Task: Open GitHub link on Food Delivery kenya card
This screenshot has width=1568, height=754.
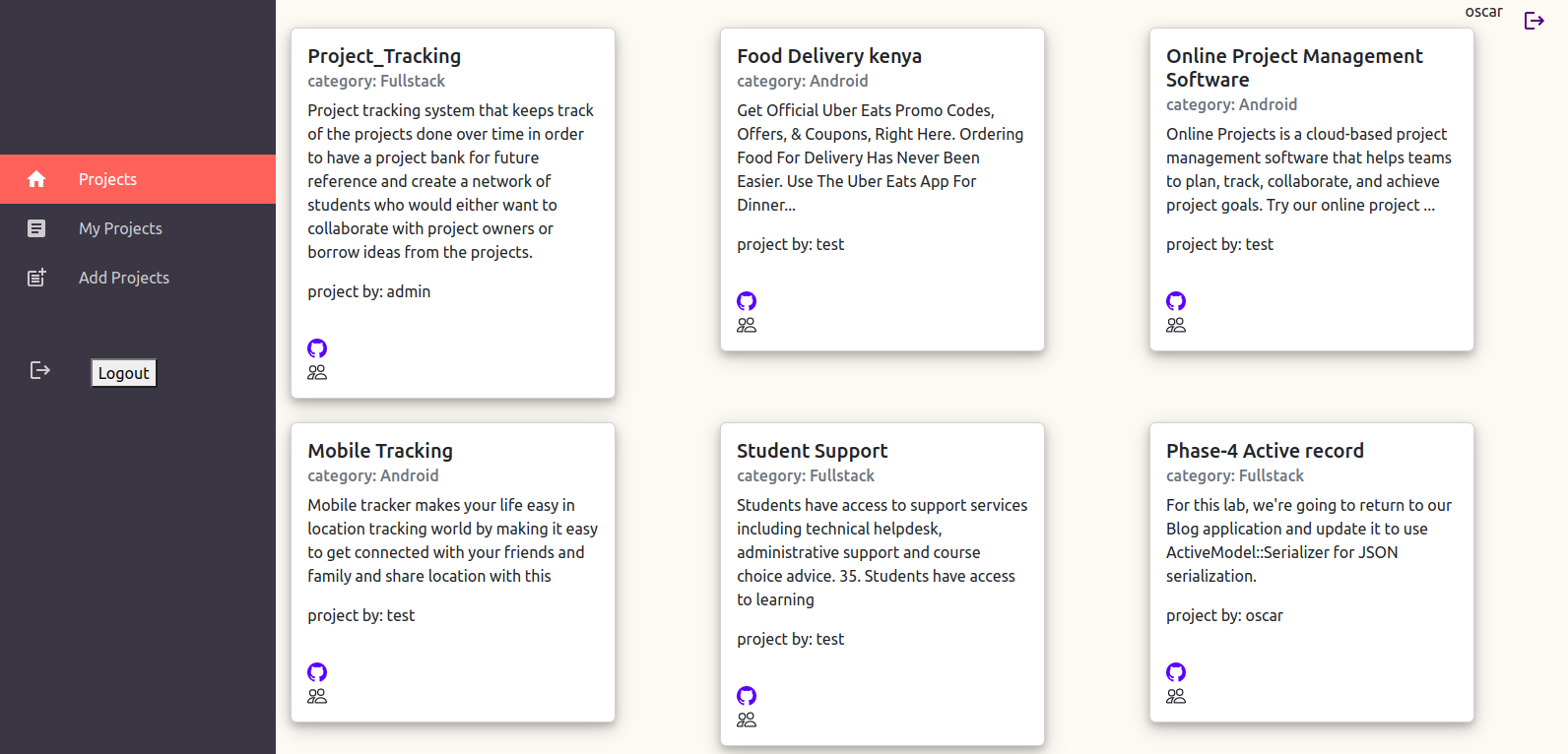Action: pyautogui.click(x=747, y=301)
